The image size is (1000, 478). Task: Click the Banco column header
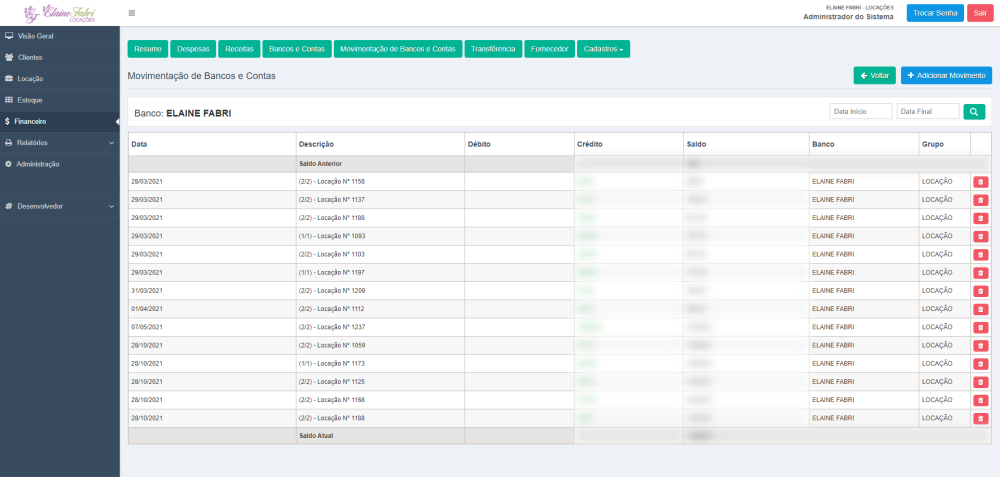pos(864,144)
